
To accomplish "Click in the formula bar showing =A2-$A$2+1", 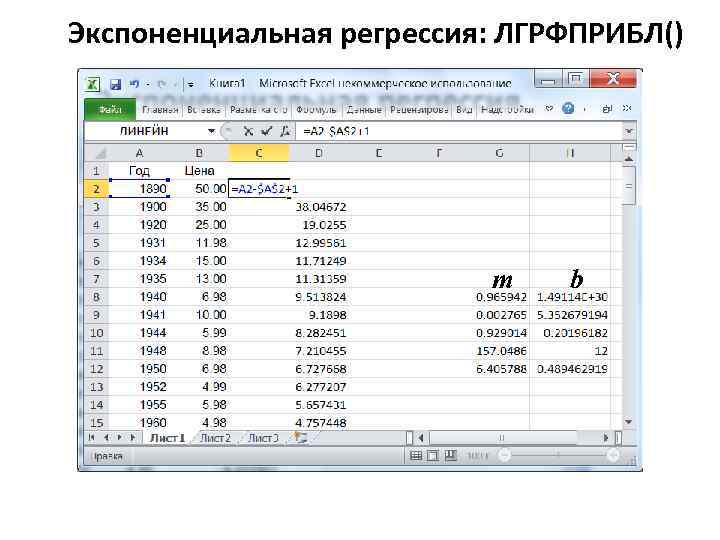I will (x=459, y=132).
